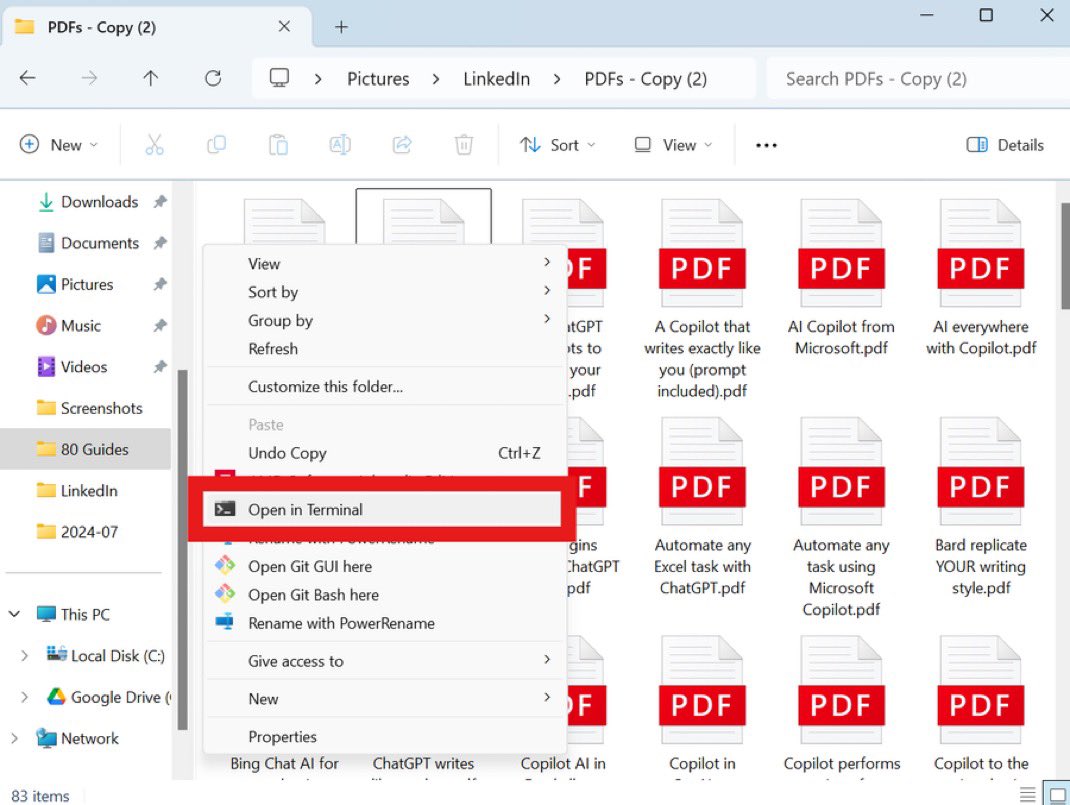This screenshot has height=805, width=1070.
Task: Open the Sort dropdown in toolbar
Action: click(x=558, y=145)
